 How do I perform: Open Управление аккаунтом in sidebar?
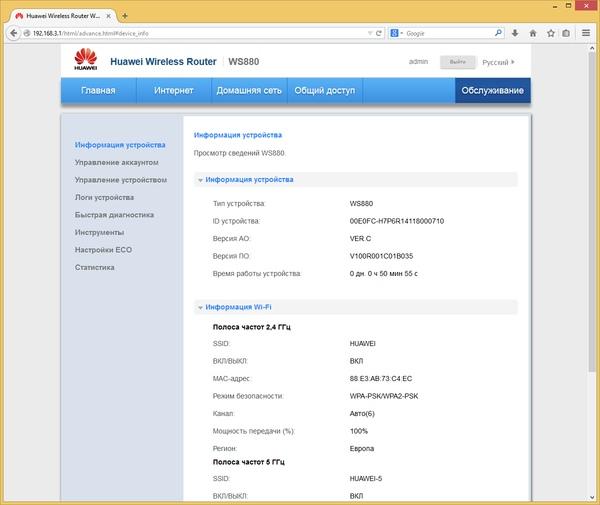[x=117, y=163]
